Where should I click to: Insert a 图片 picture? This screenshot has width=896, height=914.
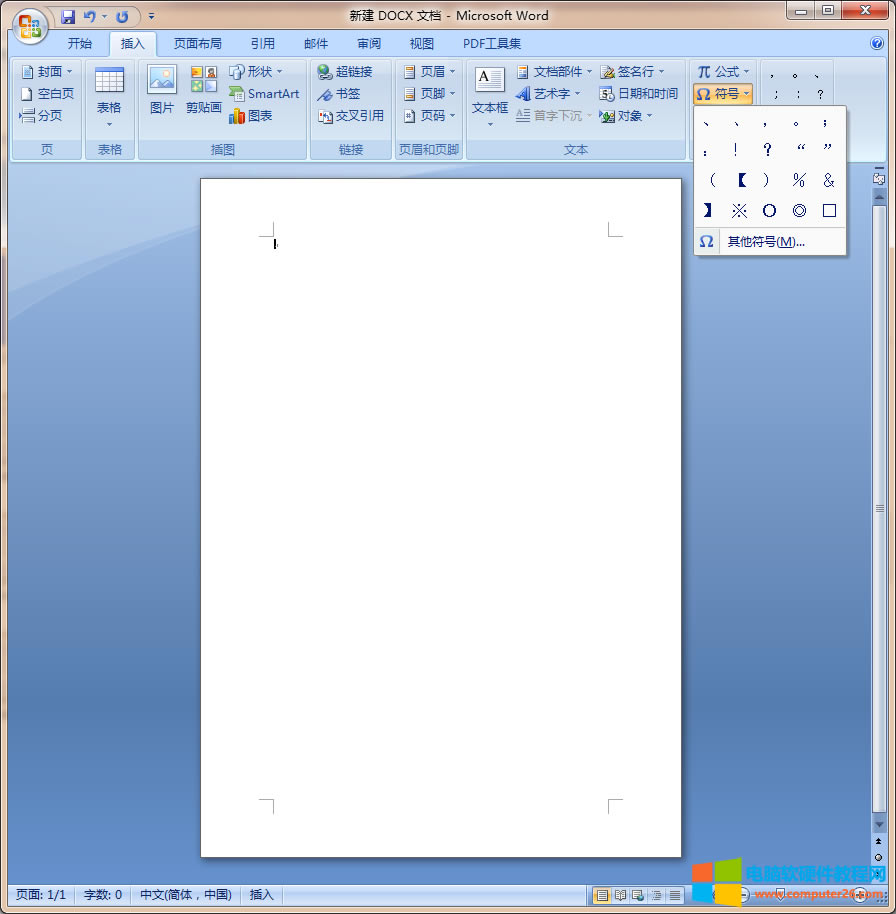tap(161, 90)
